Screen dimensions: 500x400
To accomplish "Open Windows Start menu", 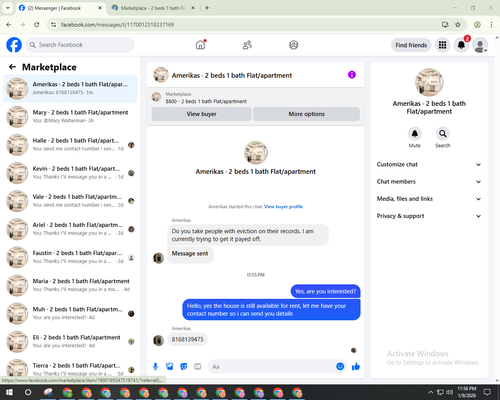I will coord(9,392).
